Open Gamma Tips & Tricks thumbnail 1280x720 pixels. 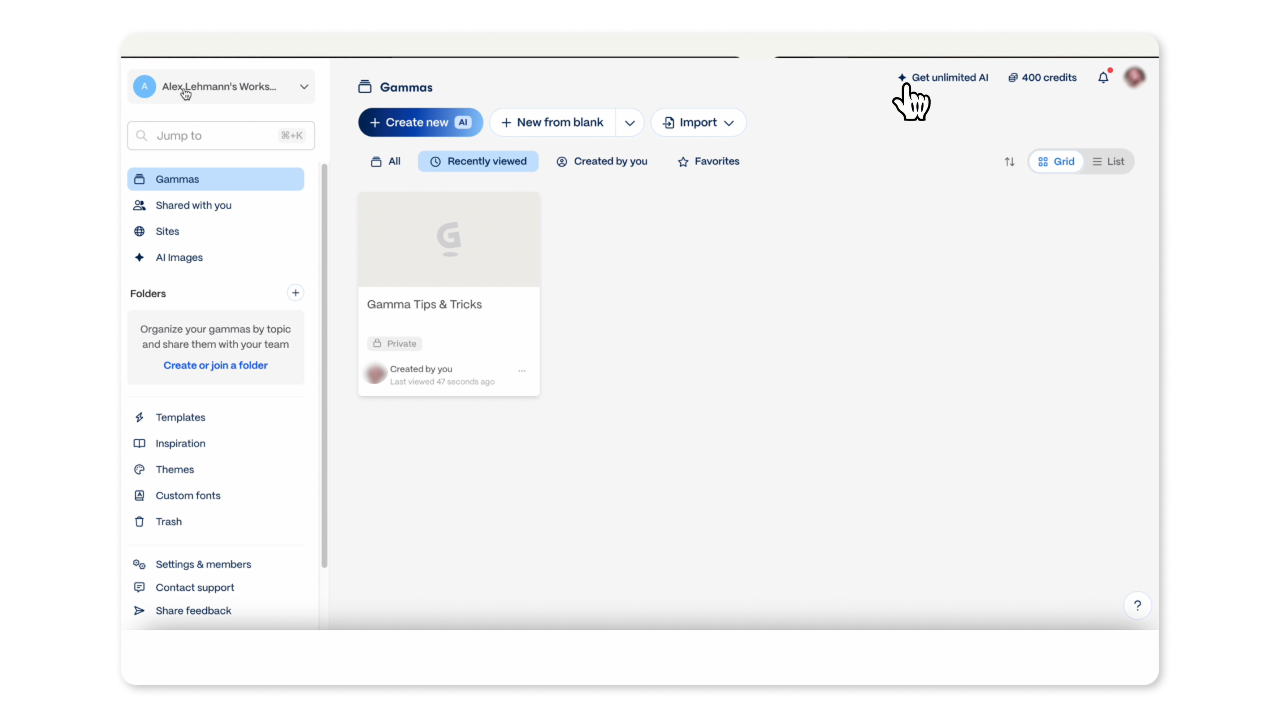449,239
